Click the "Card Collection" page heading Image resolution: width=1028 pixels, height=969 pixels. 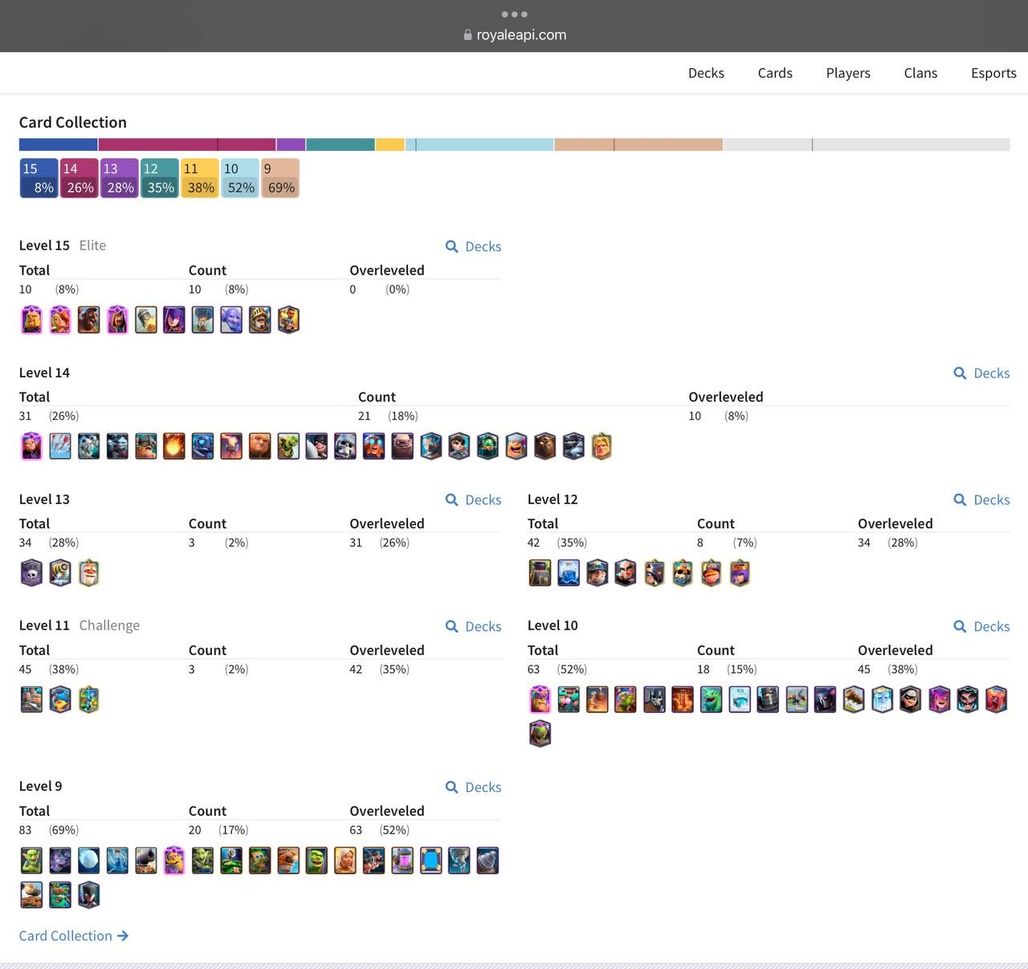[73, 122]
